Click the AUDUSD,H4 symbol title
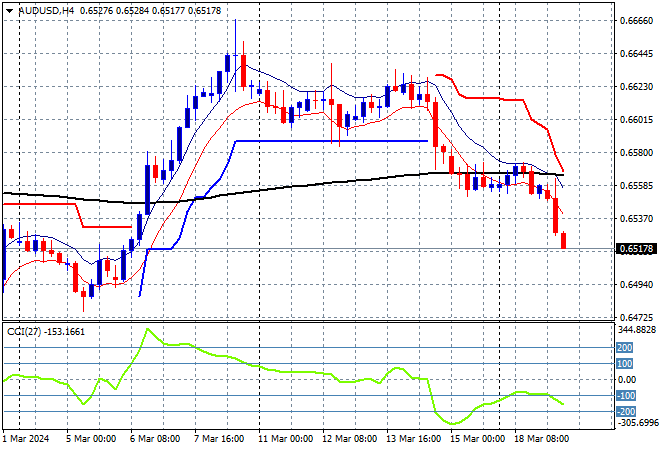Screen dimensions: 660x450 tap(40, 10)
